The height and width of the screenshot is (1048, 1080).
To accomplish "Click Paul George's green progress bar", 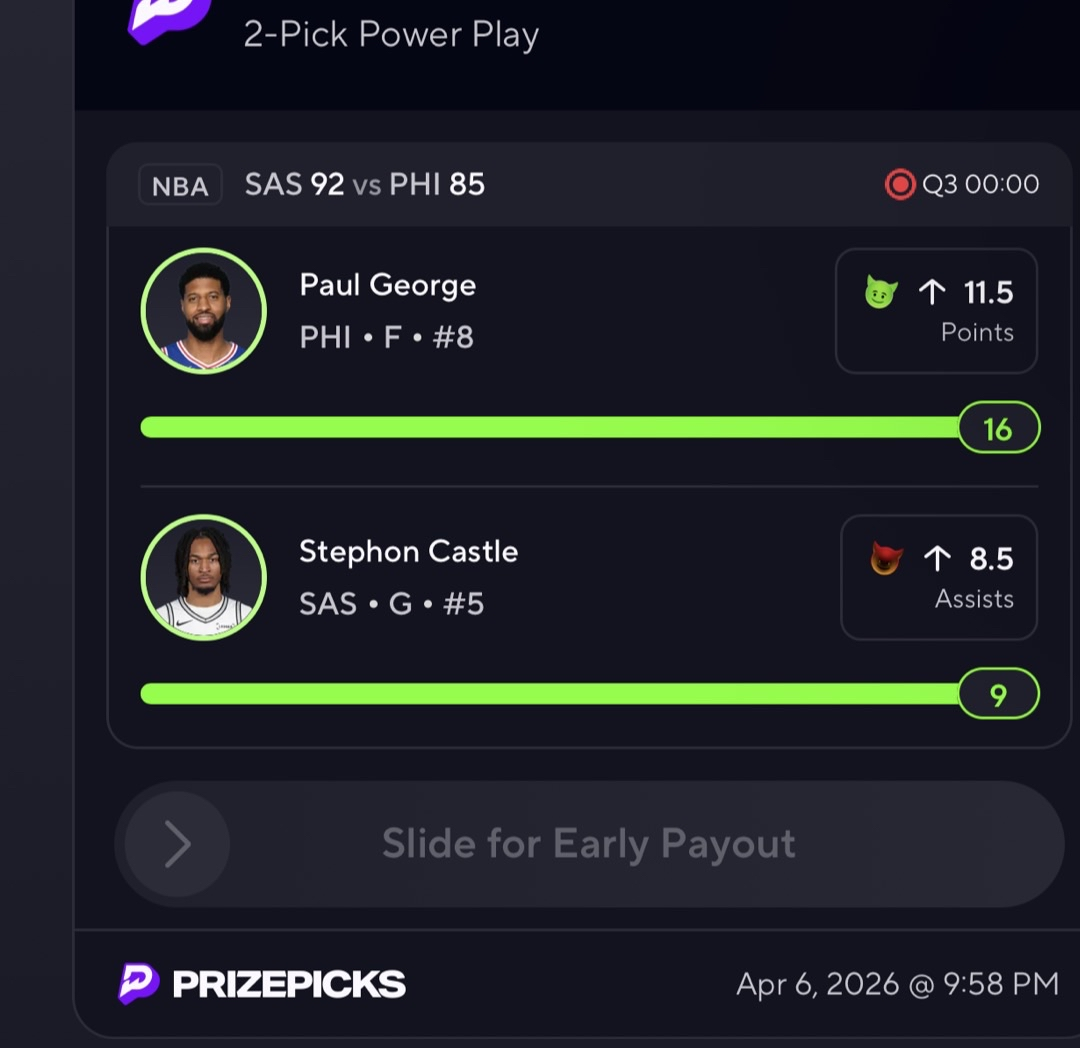I will (550, 428).
